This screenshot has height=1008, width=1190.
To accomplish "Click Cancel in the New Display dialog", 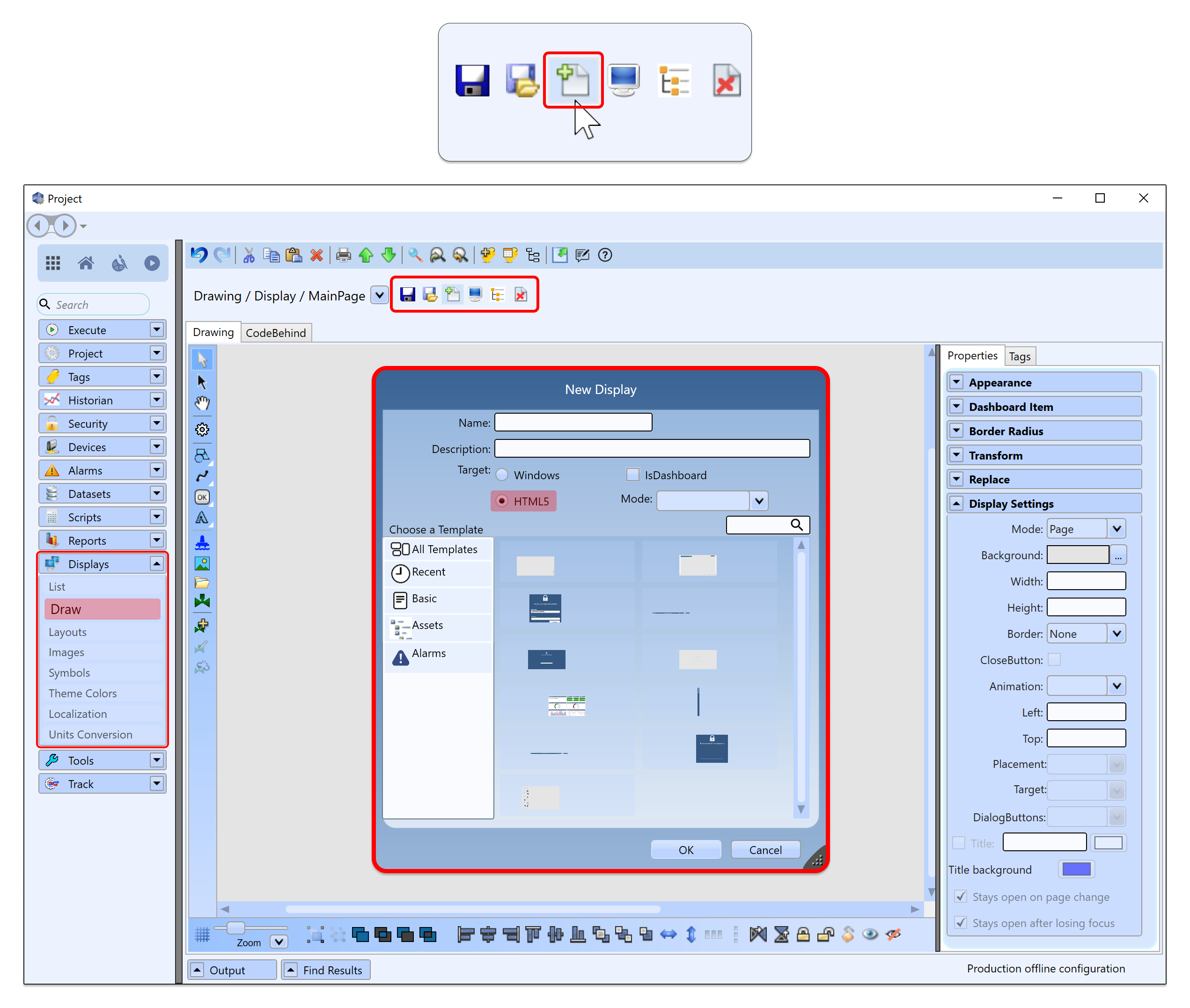I will (765, 850).
